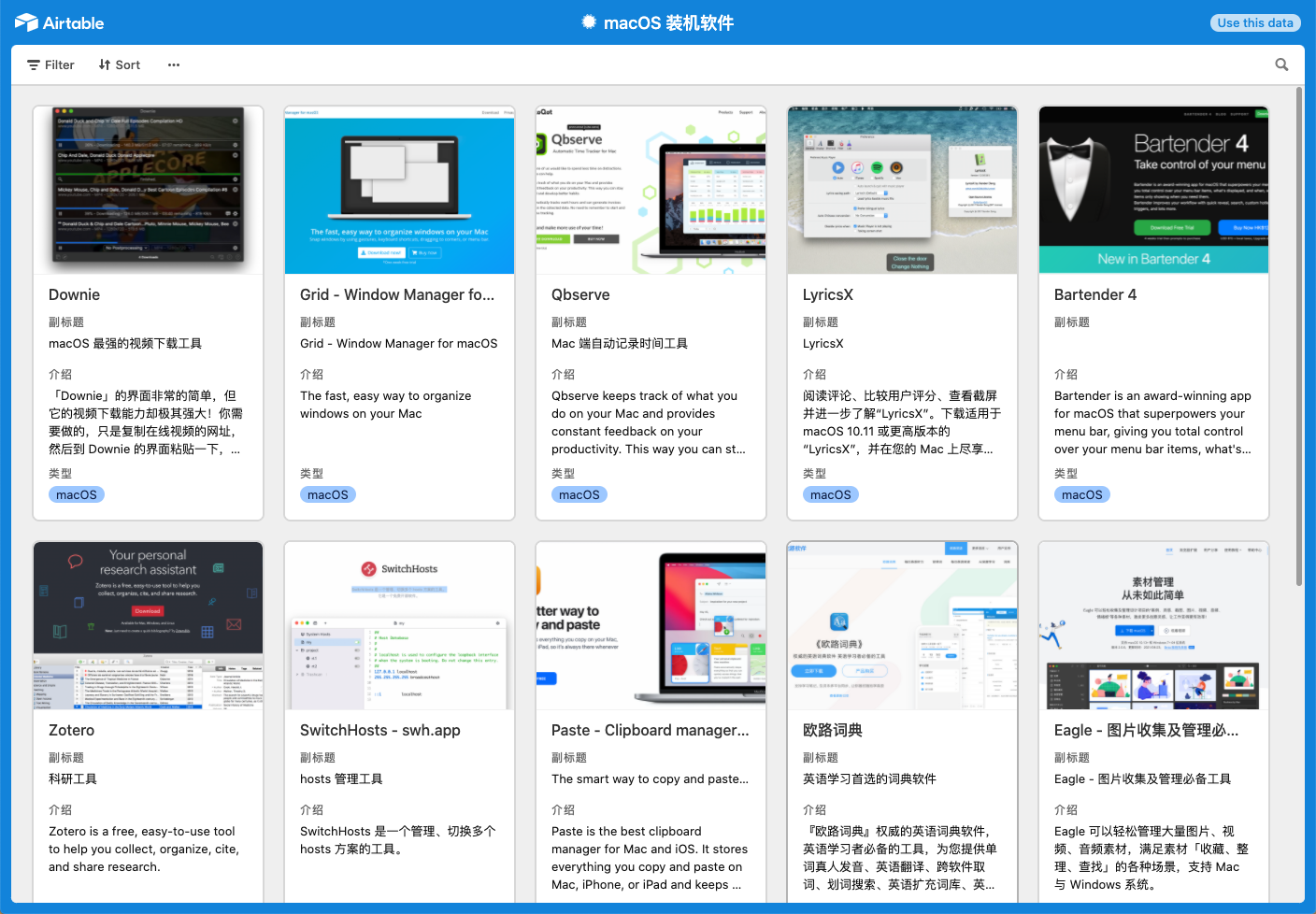Select the LyricsX card title
Screen dimensions: 1316x914
(828, 294)
